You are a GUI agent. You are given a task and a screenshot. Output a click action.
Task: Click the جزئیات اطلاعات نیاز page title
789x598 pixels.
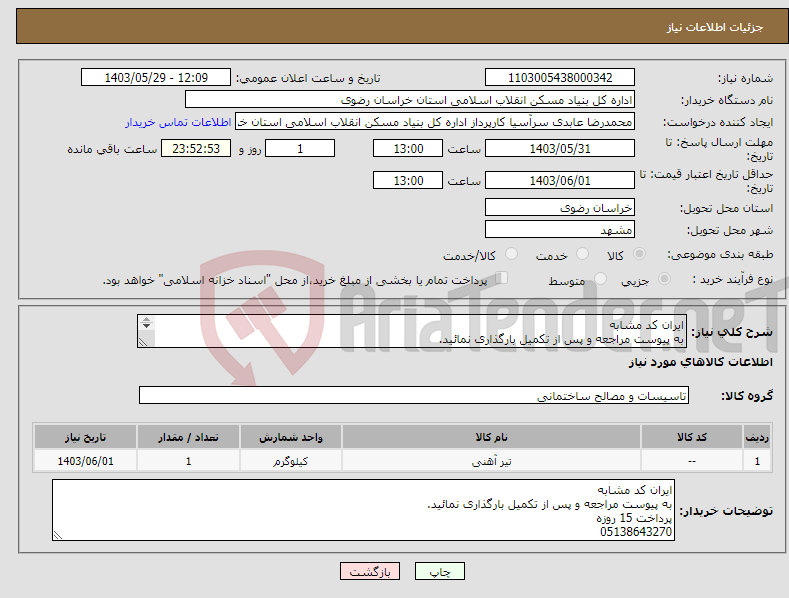tap(715, 27)
